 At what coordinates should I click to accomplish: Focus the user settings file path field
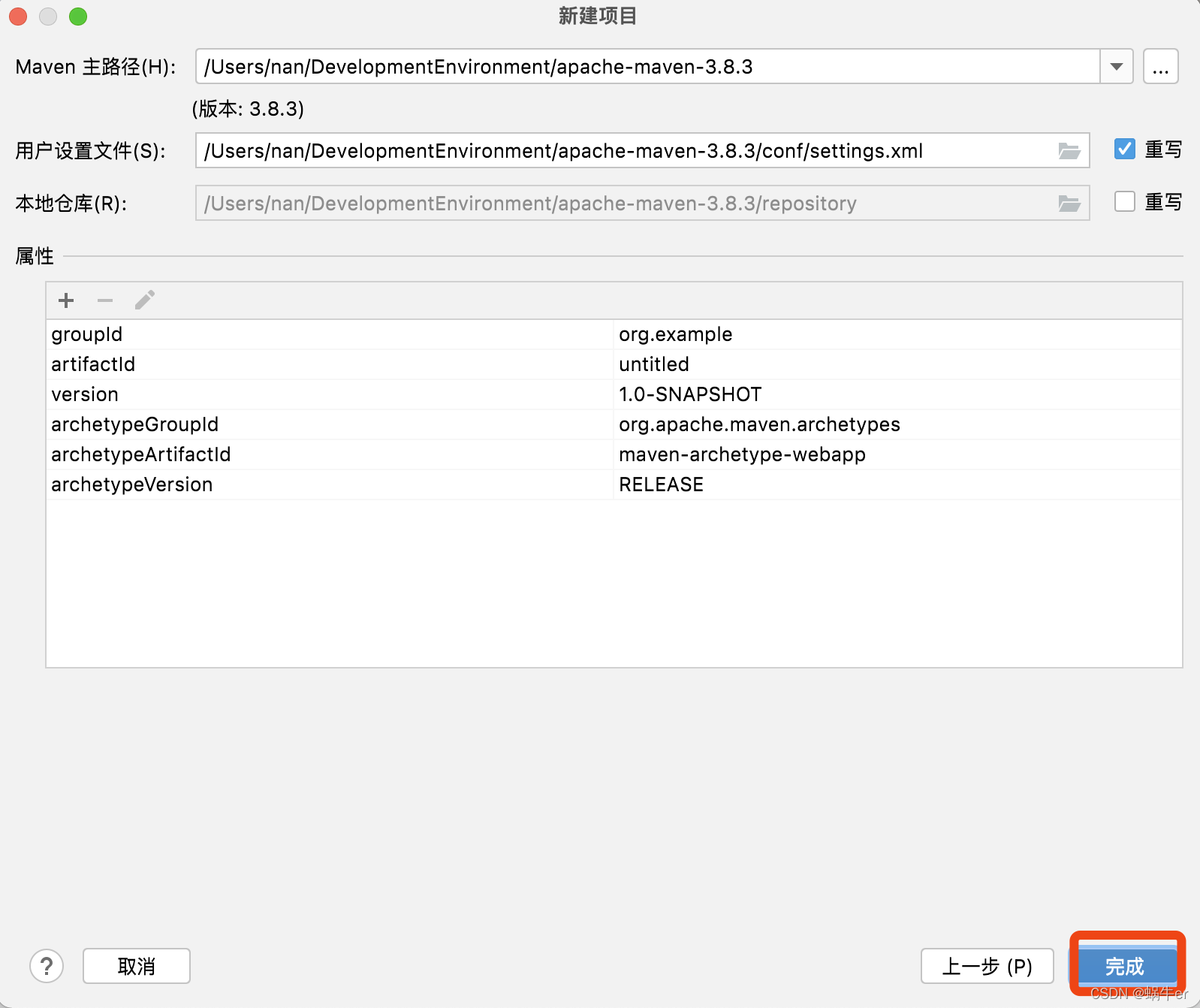643,151
